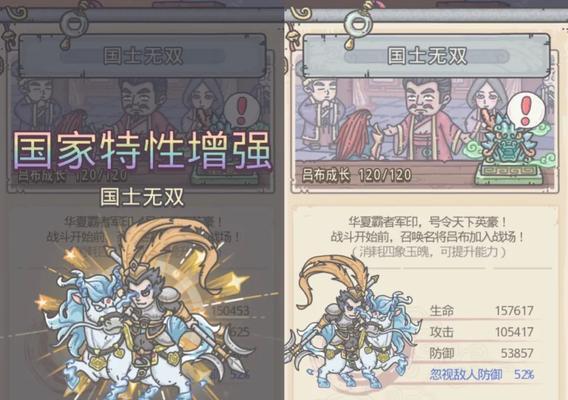Click the red exclamation alert bubble on right
568x400 pixels.
tap(526, 110)
